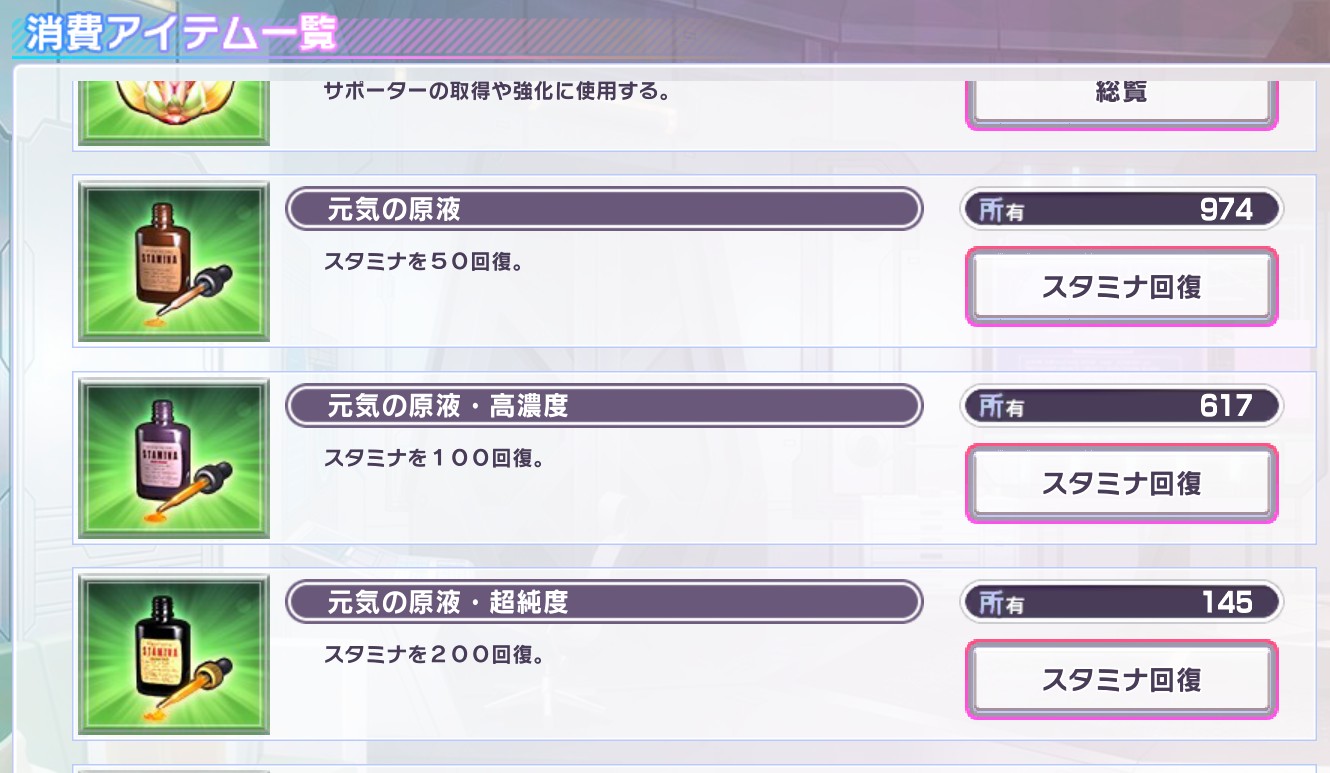Click the 元気の原液・超純度 black bottle icon
The image size is (1330, 773).
[175, 654]
